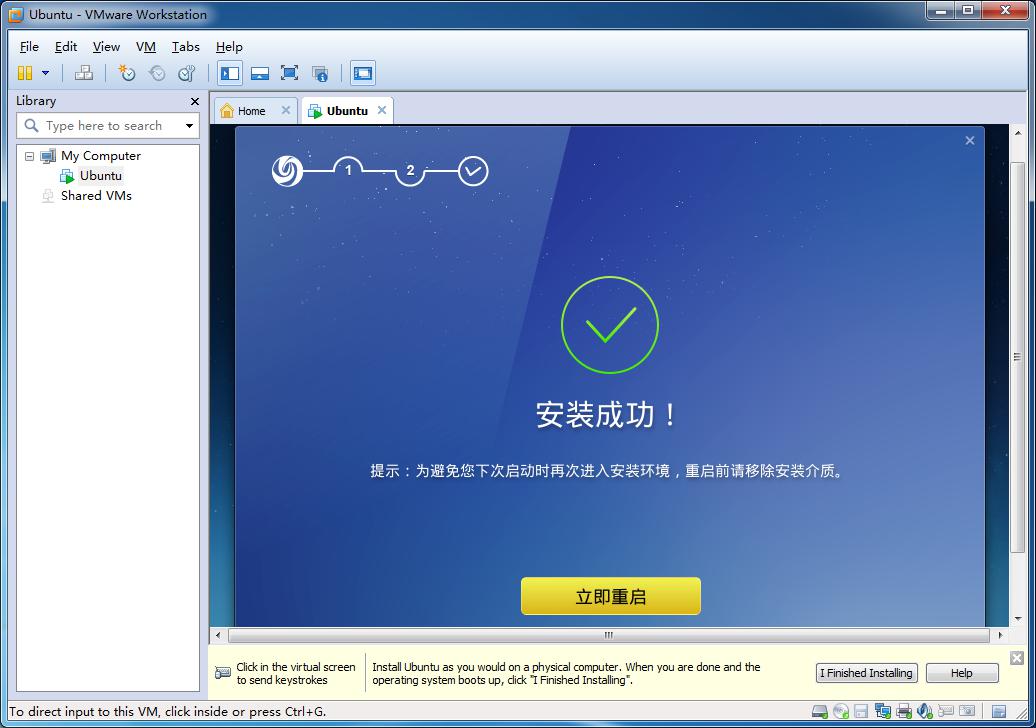Dismiss the yellow install hint bar
1036x728 pixels.
click(1017, 657)
